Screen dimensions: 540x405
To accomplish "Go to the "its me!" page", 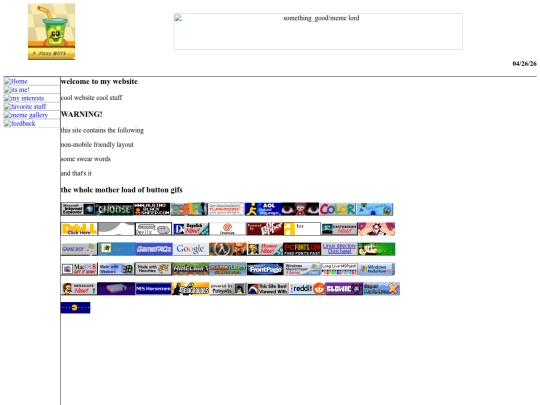I will tap(17, 90).
